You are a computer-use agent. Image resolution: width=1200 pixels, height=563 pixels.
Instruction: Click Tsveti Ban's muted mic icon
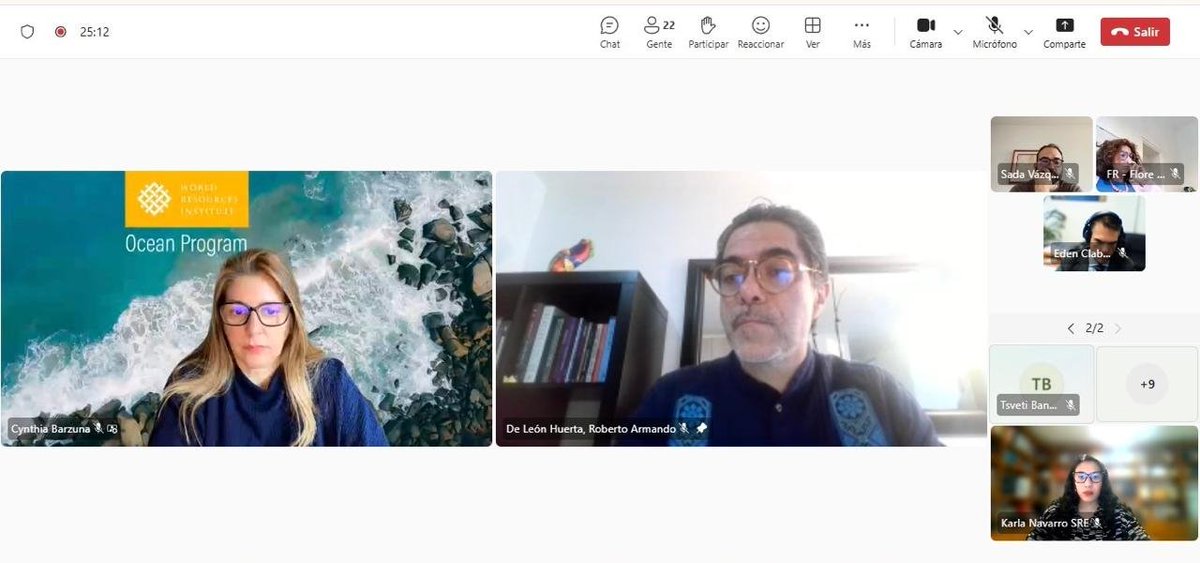point(1071,405)
